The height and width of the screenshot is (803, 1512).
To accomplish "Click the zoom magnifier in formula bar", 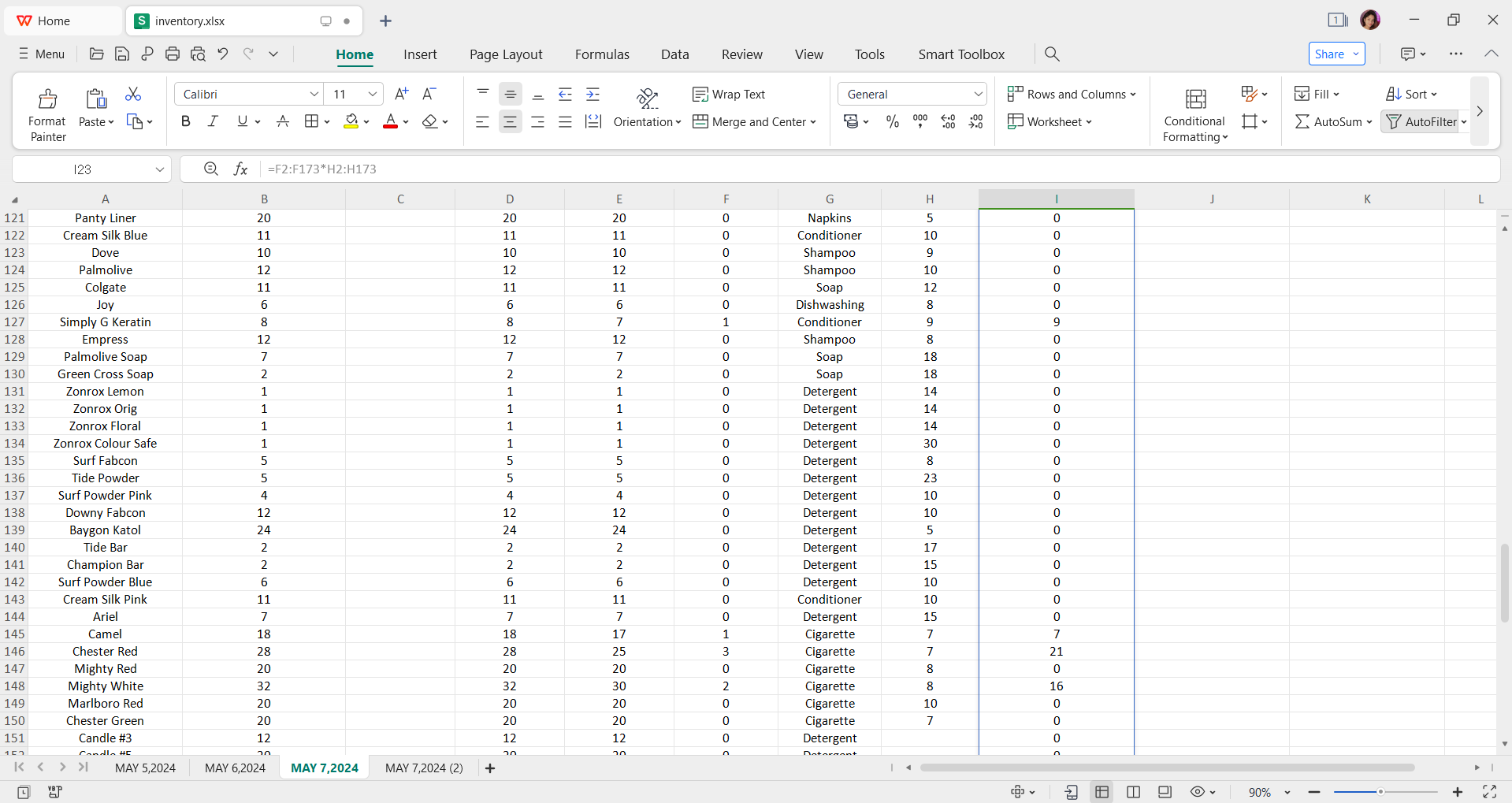I will click(211, 169).
